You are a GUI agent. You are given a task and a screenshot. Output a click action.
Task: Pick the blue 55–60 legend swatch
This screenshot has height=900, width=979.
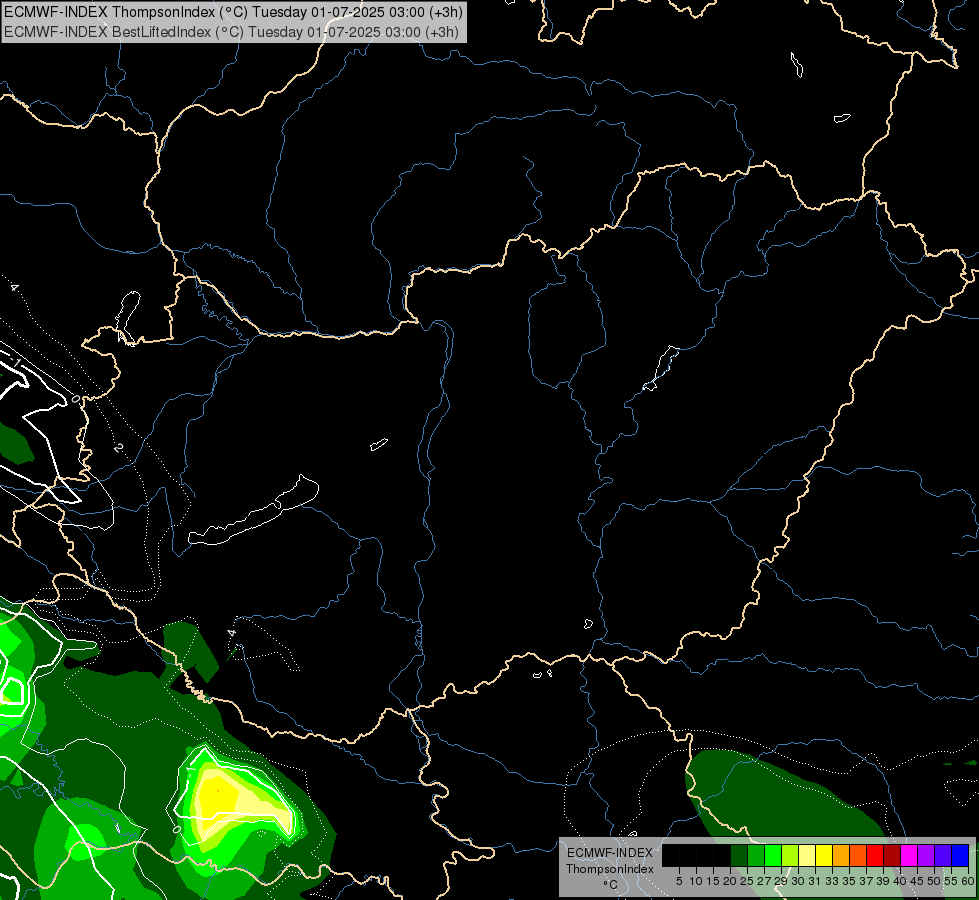coord(960,855)
